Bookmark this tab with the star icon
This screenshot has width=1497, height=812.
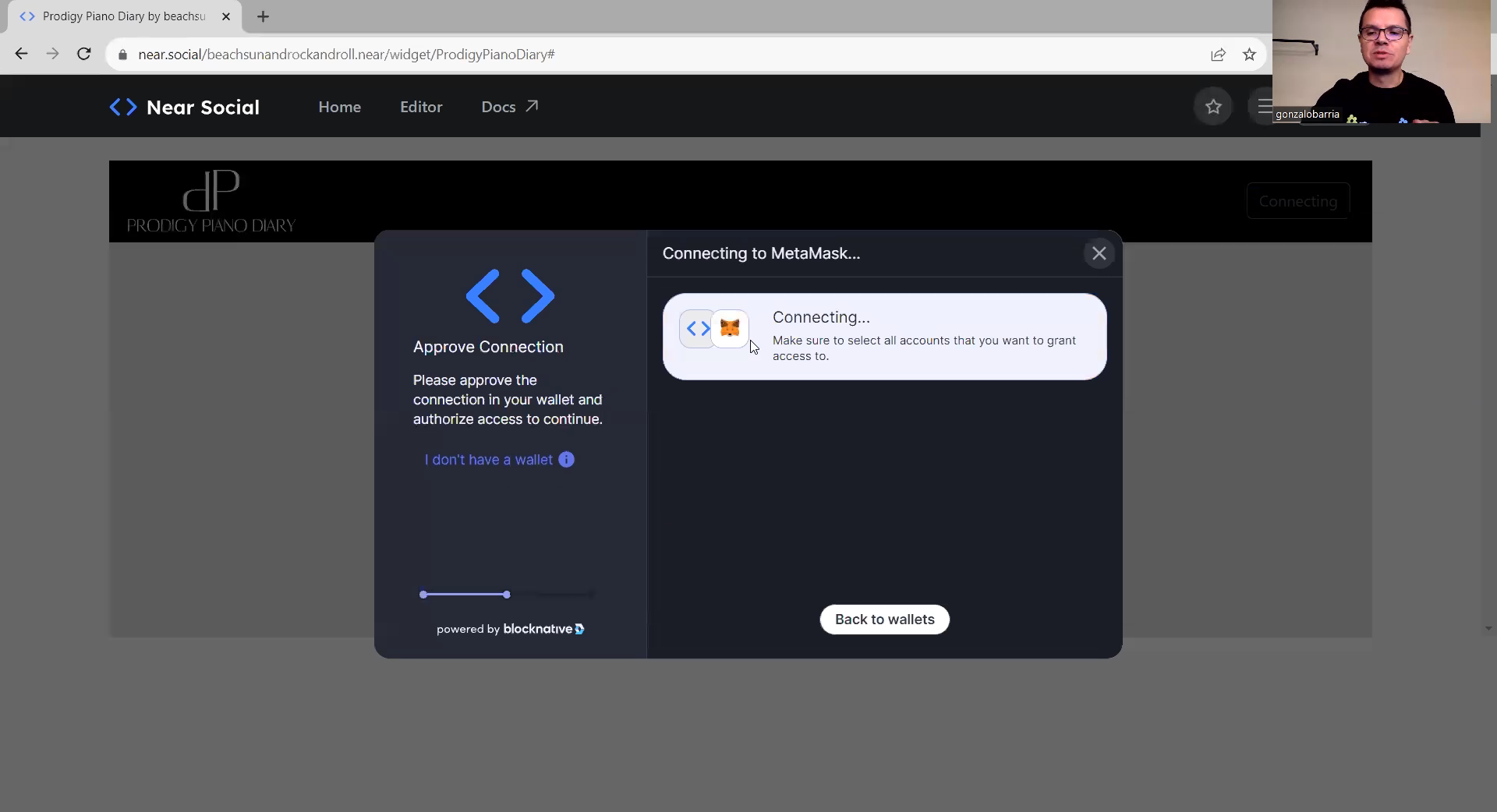(1249, 55)
